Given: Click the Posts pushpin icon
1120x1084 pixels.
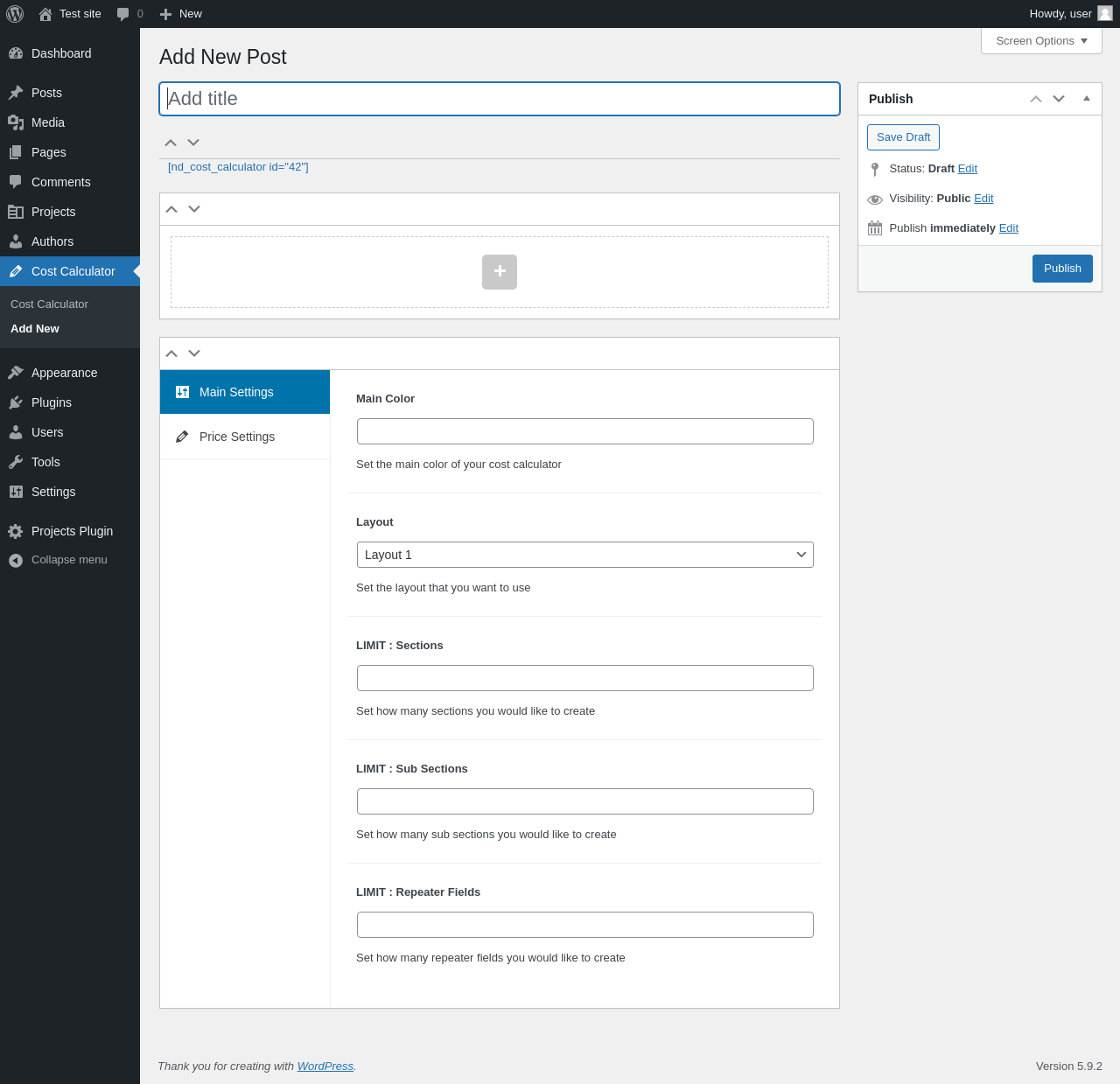Looking at the screenshot, I should click(16, 93).
